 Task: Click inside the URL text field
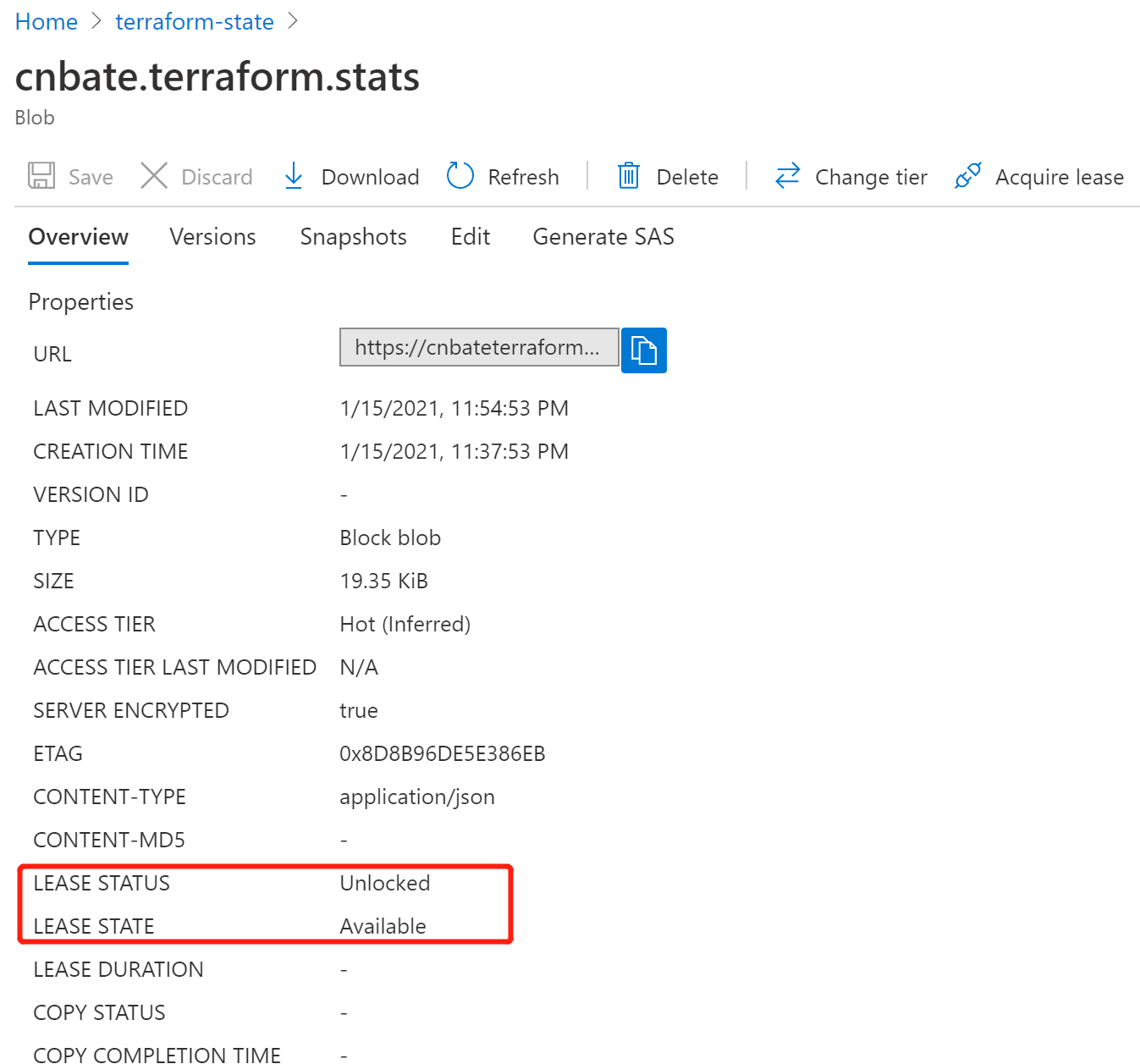pyautogui.click(x=479, y=347)
